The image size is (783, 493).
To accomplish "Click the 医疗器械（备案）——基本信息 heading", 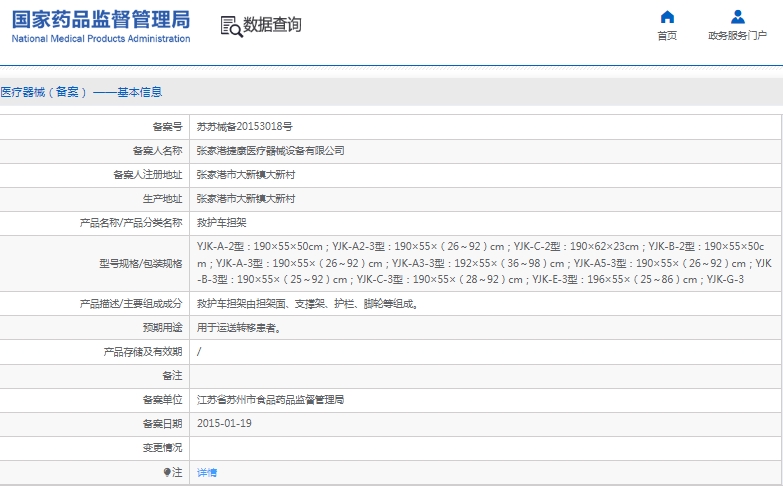I will click(x=81, y=92).
